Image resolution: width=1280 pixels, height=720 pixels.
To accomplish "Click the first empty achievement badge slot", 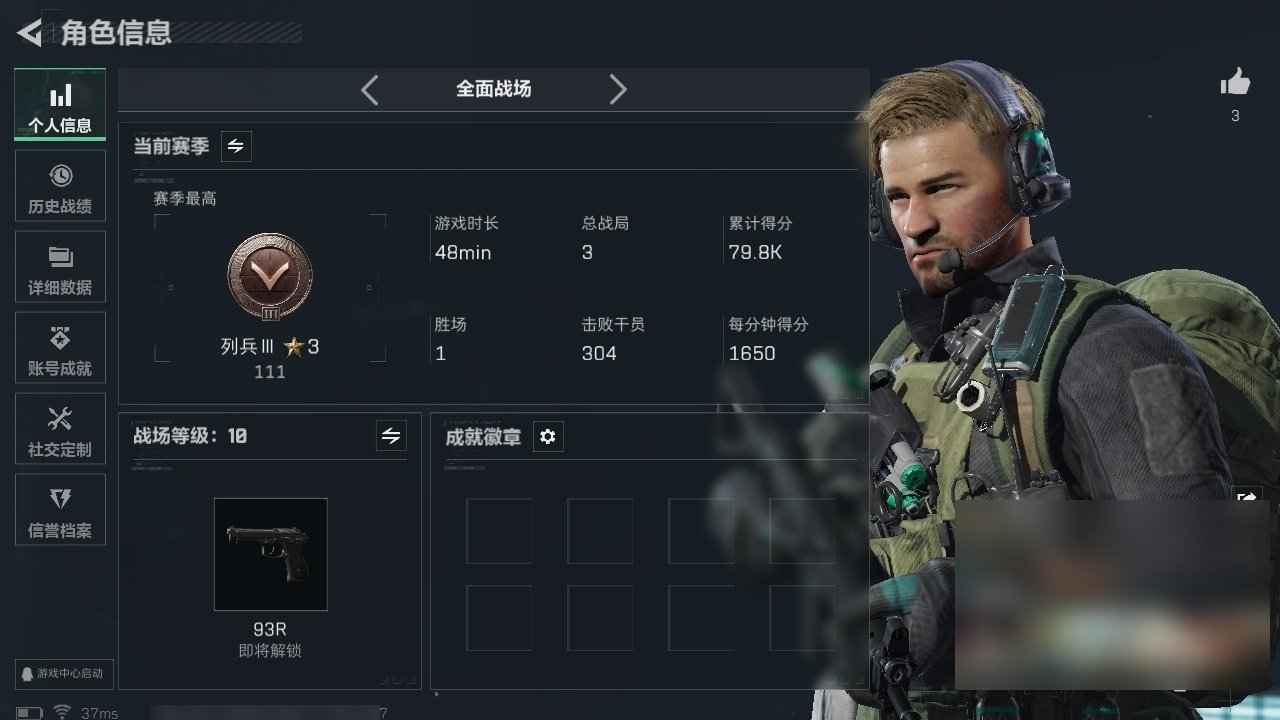I will (499, 531).
